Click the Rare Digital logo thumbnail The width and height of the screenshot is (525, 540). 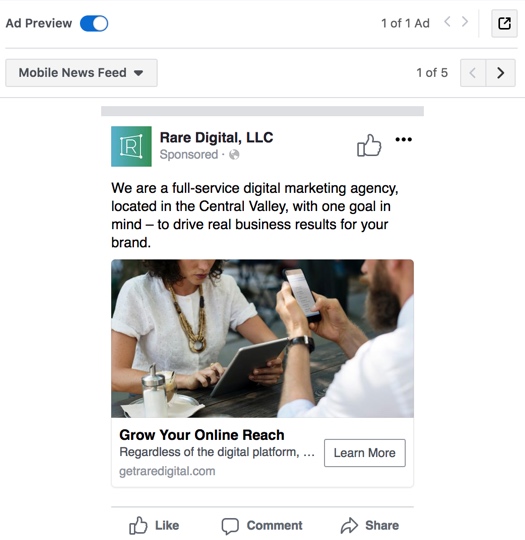pos(131,146)
